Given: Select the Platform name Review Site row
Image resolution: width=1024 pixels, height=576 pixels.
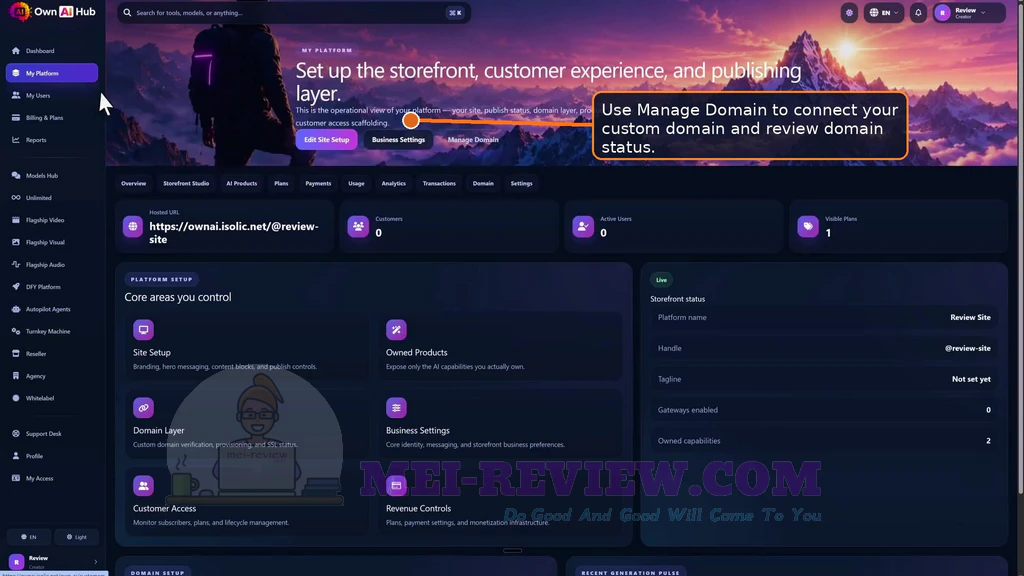Looking at the screenshot, I should pos(824,317).
